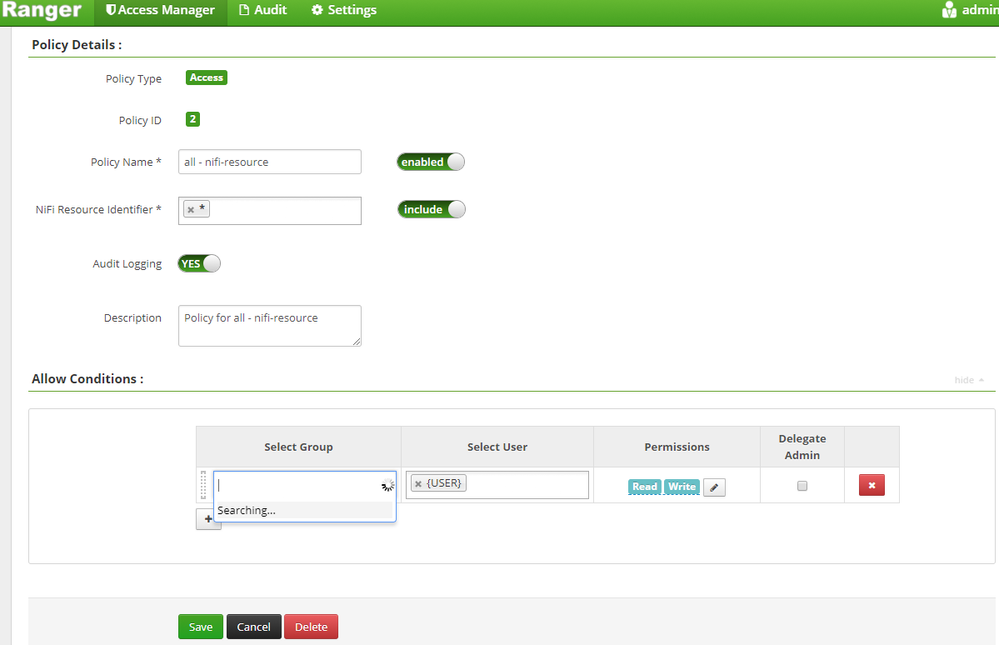Click the Delegate Admin column header
Image resolution: width=999 pixels, height=645 pixels.
point(802,447)
